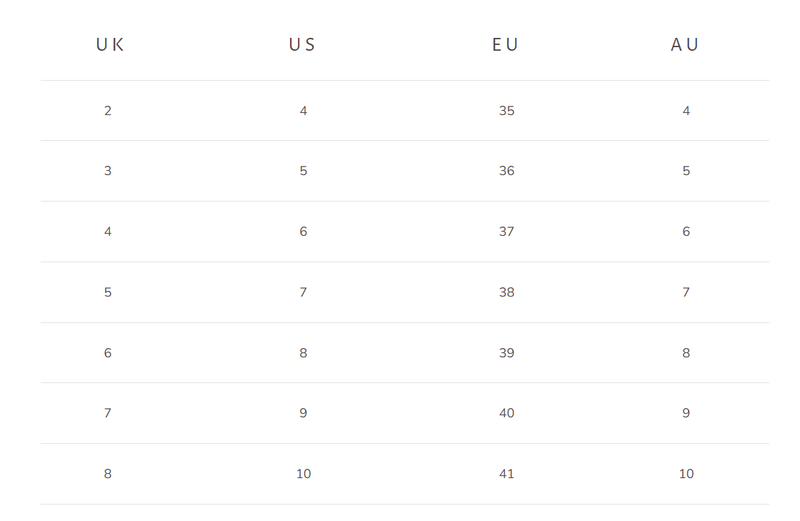Select EU size 41 cell
The width and height of the screenshot is (800, 521).
click(506, 474)
